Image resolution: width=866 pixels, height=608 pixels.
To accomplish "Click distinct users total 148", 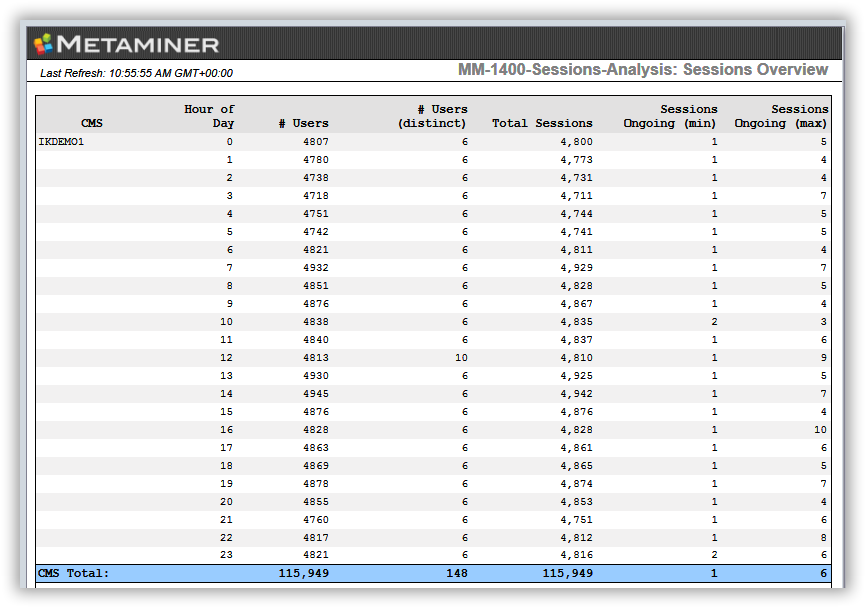I will pyautogui.click(x=457, y=573).
